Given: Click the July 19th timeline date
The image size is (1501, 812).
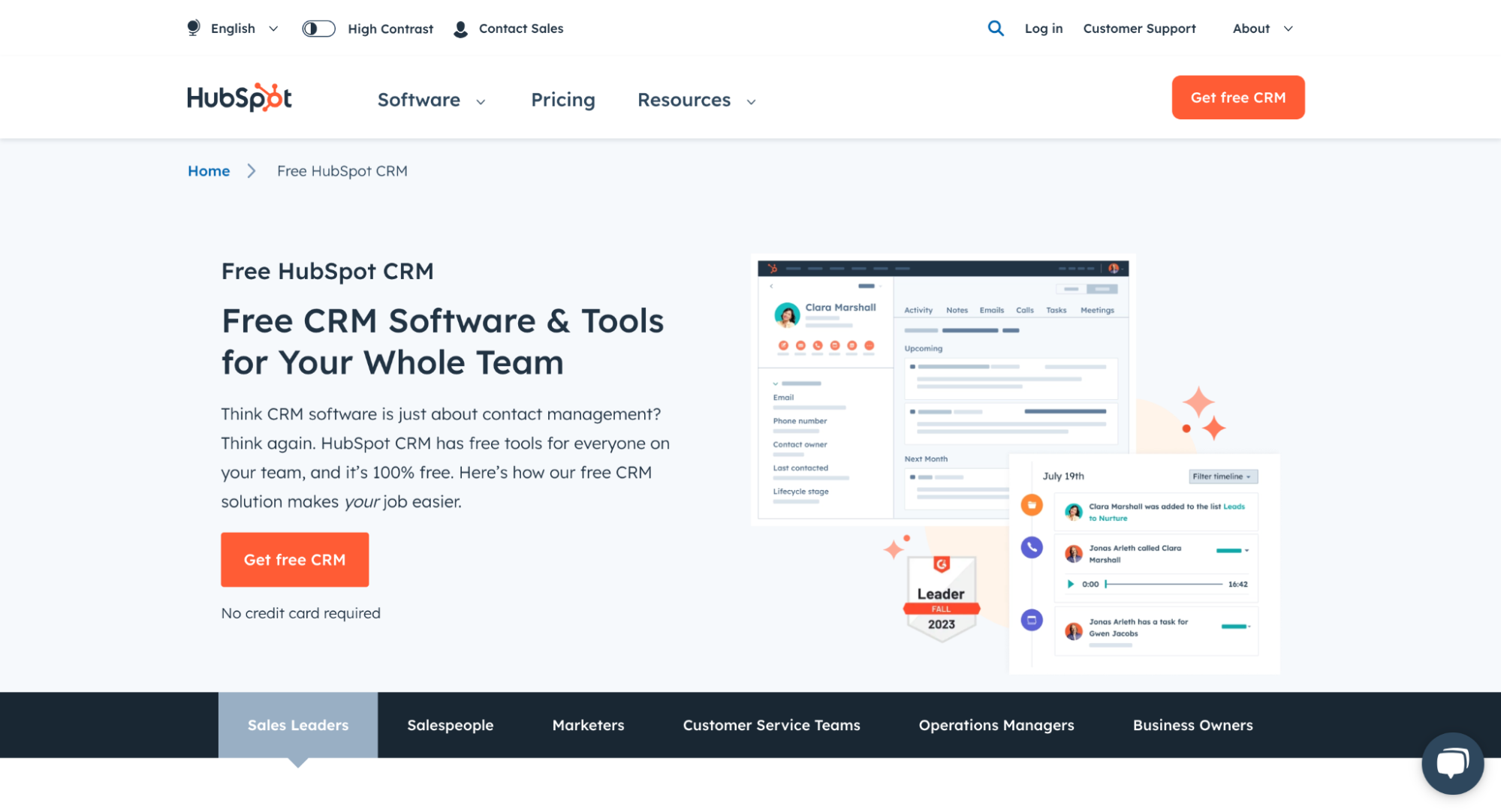Looking at the screenshot, I should click(x=1063, y=476).
